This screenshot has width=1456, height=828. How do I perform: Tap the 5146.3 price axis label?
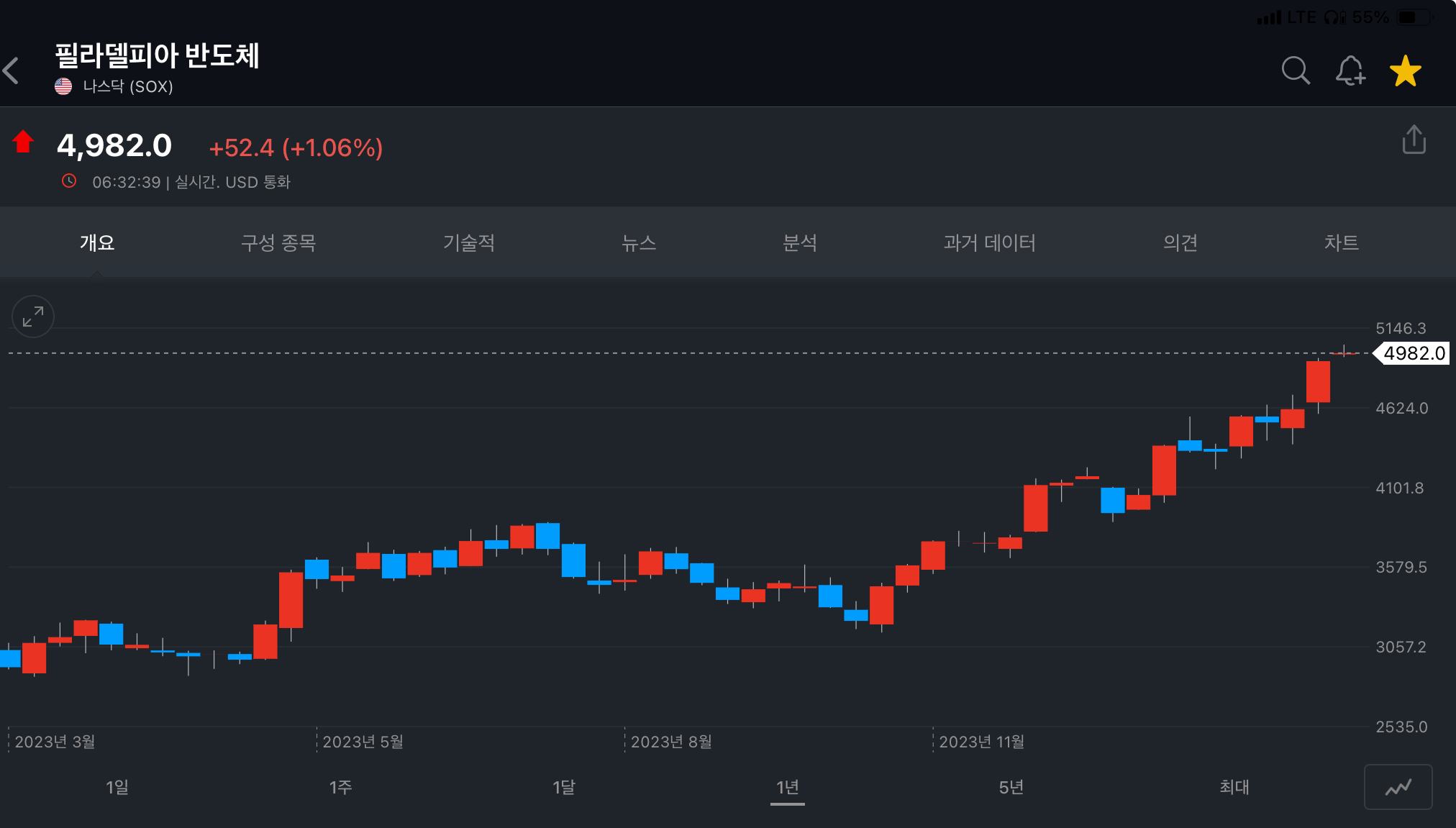pos(1401,329)
